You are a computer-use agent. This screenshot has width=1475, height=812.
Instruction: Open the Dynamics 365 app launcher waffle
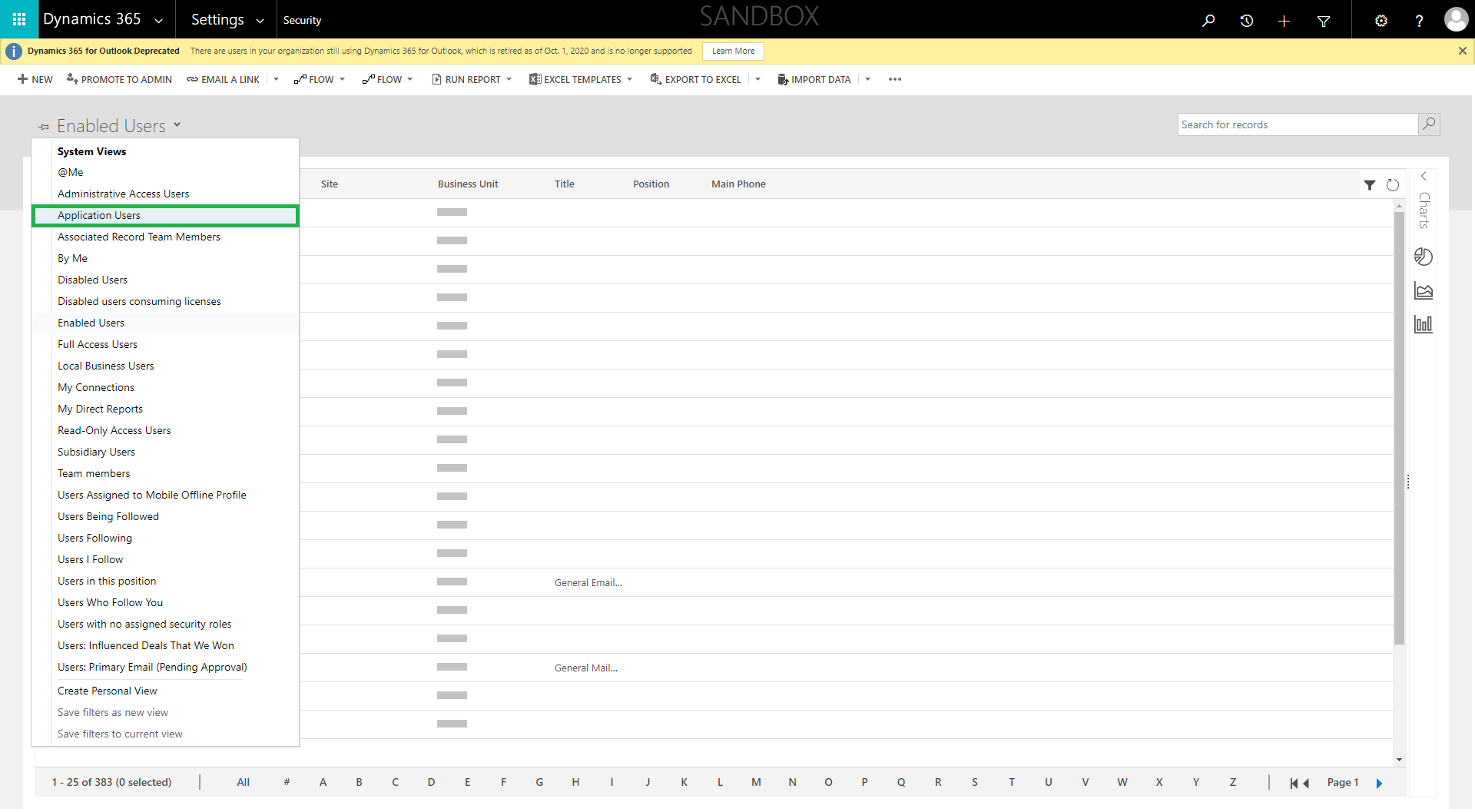pyautogui.click(x=19, y=19)
